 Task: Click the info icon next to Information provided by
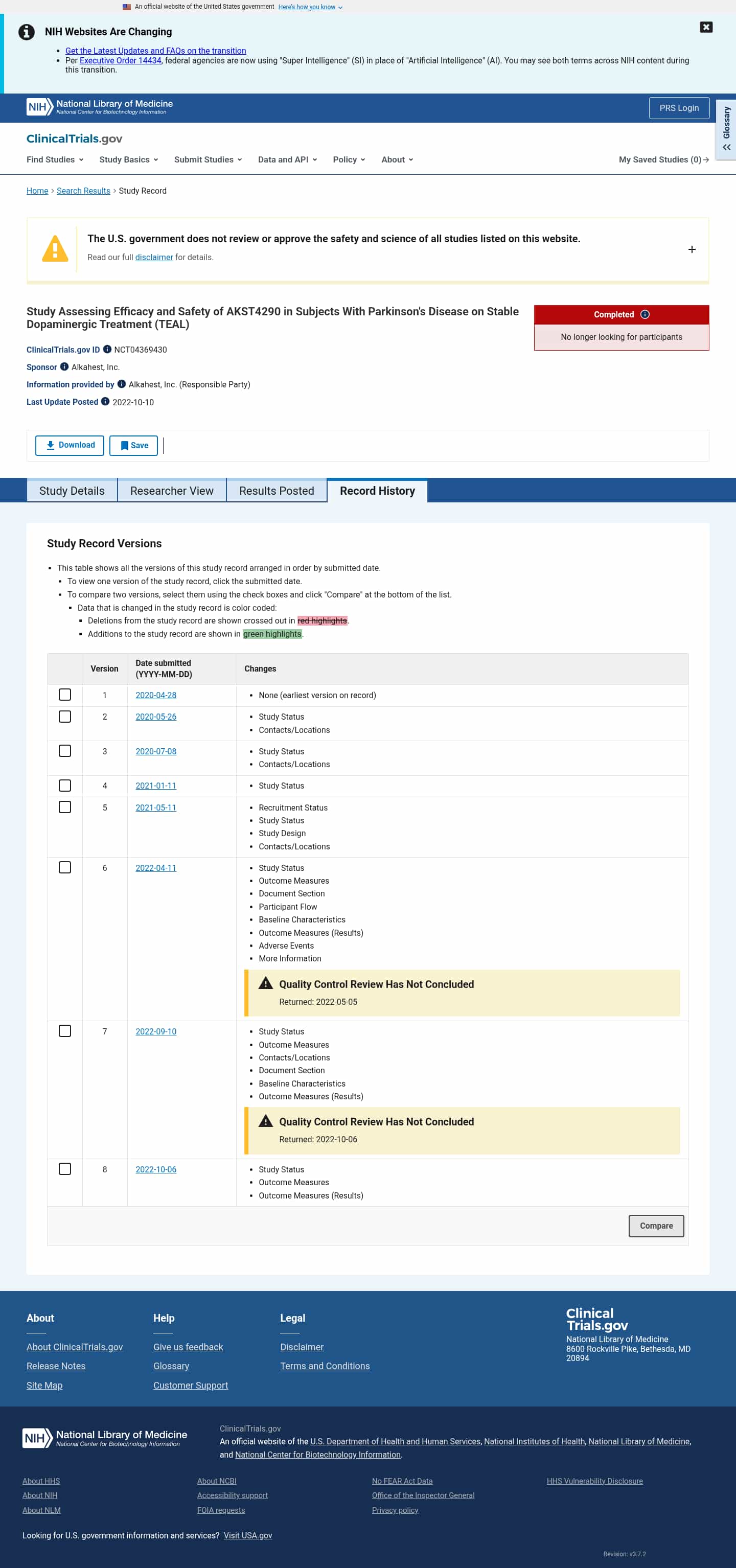point(121,384)
